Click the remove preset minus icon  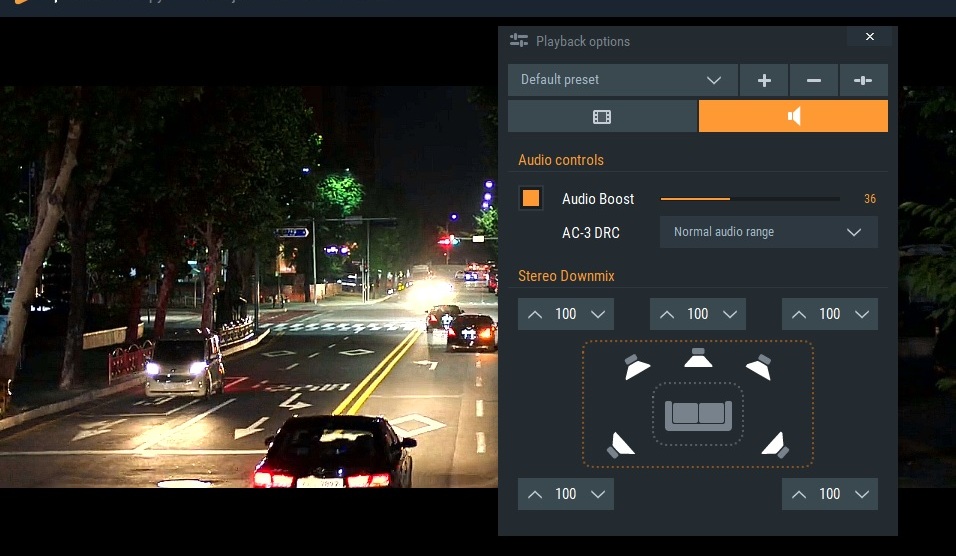[x=814, y=80]
